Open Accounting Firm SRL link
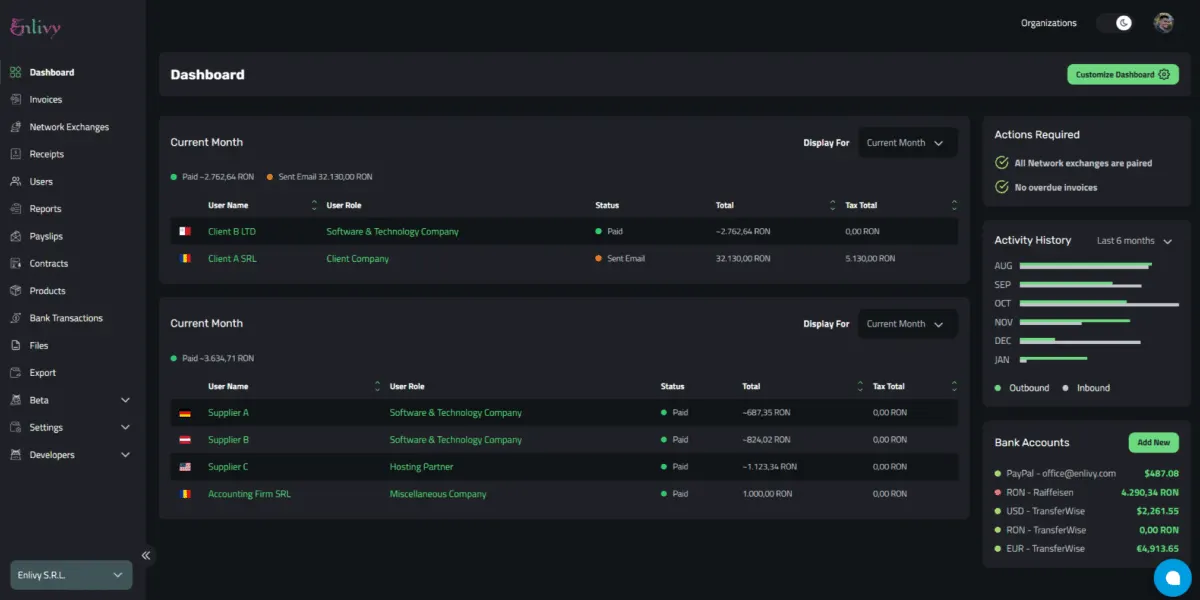Screen dimensions: 1200x600 [x=249, y=494]
